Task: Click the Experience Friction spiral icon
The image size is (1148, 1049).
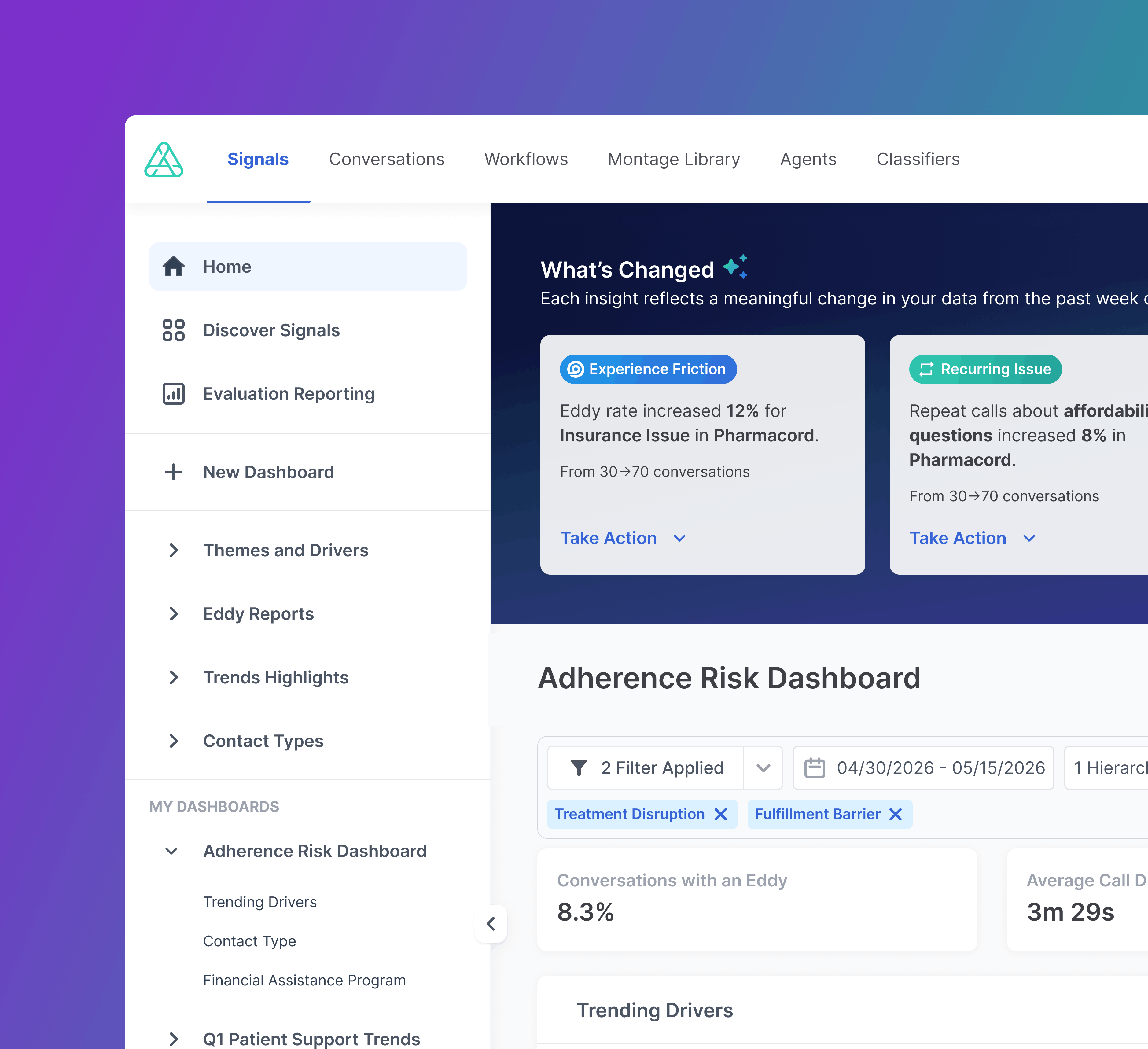Action: click(576, 370)
